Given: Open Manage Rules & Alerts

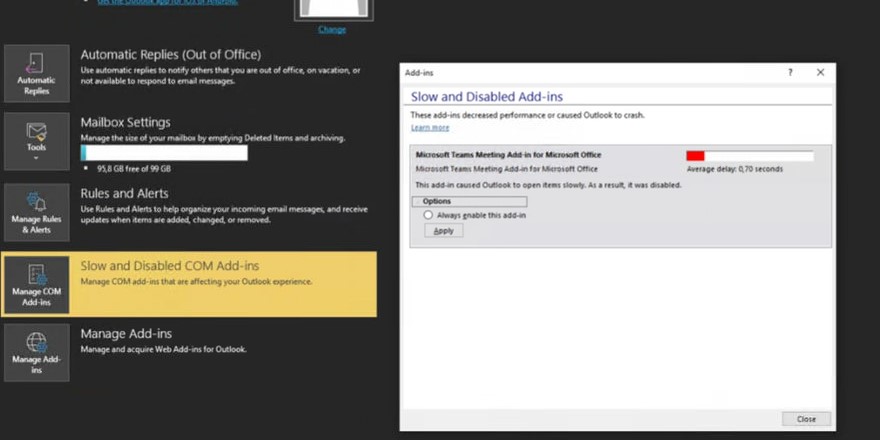Looking at the screenshot, I should click(36, 212).
